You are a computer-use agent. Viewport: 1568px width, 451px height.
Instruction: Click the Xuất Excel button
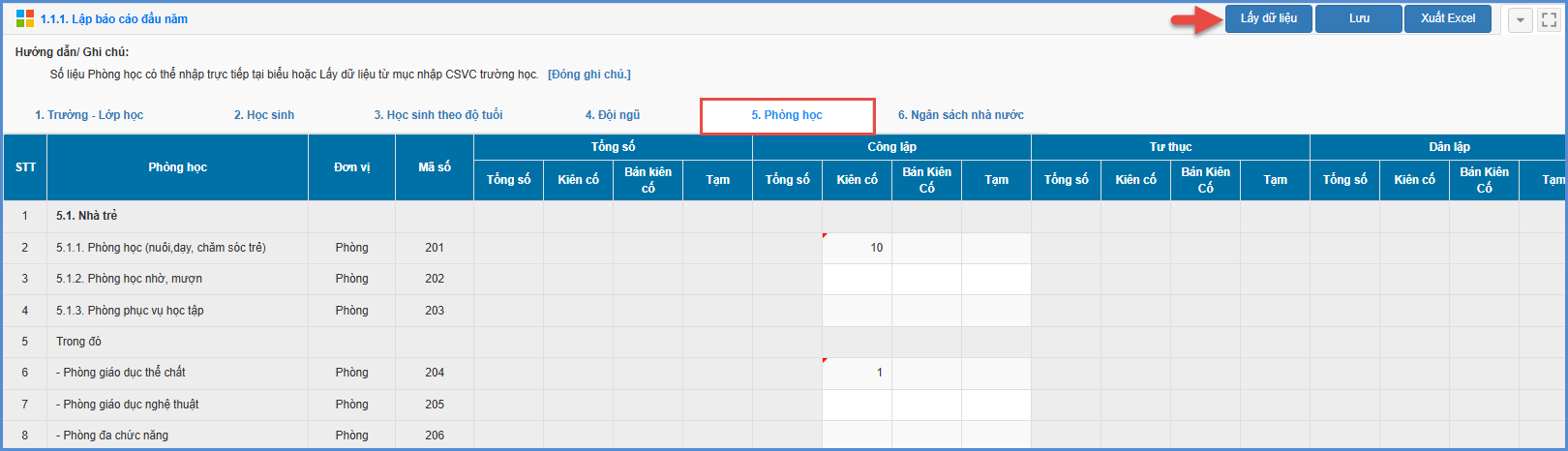(1448, 18)
